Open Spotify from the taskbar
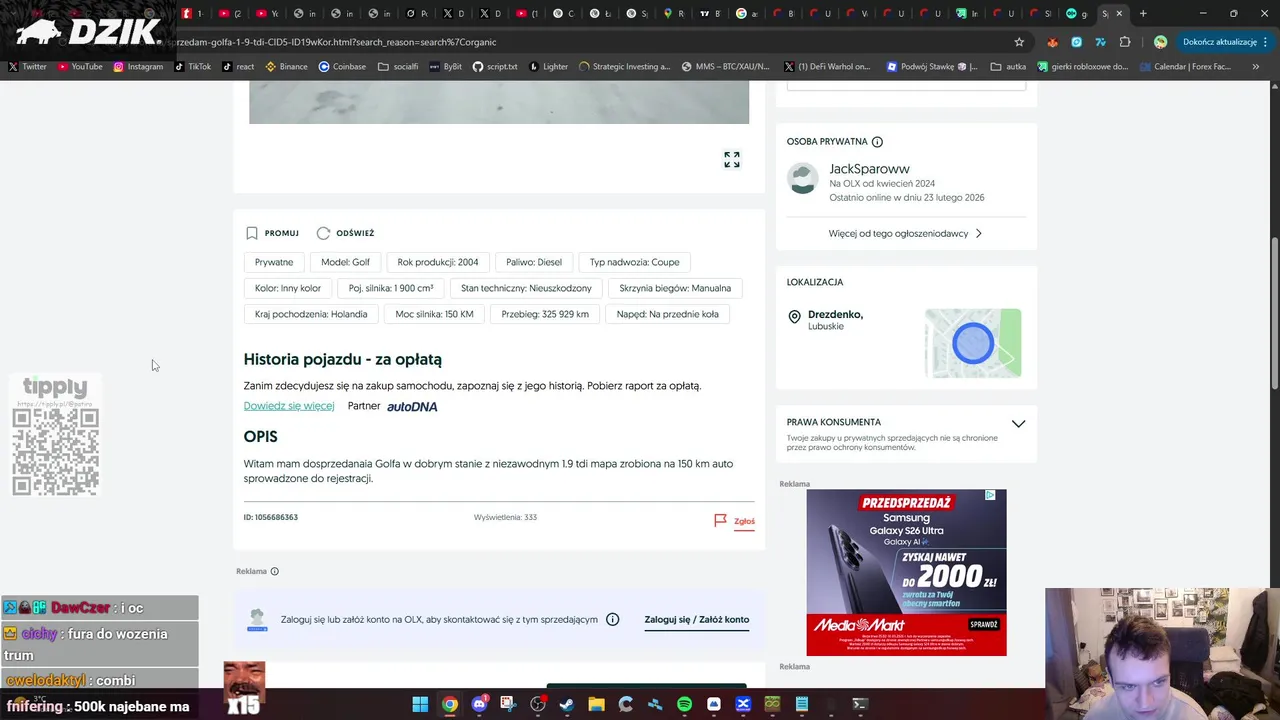This screenshot has width=1280, height=720. pyautogui.click(x=684, y=704)
